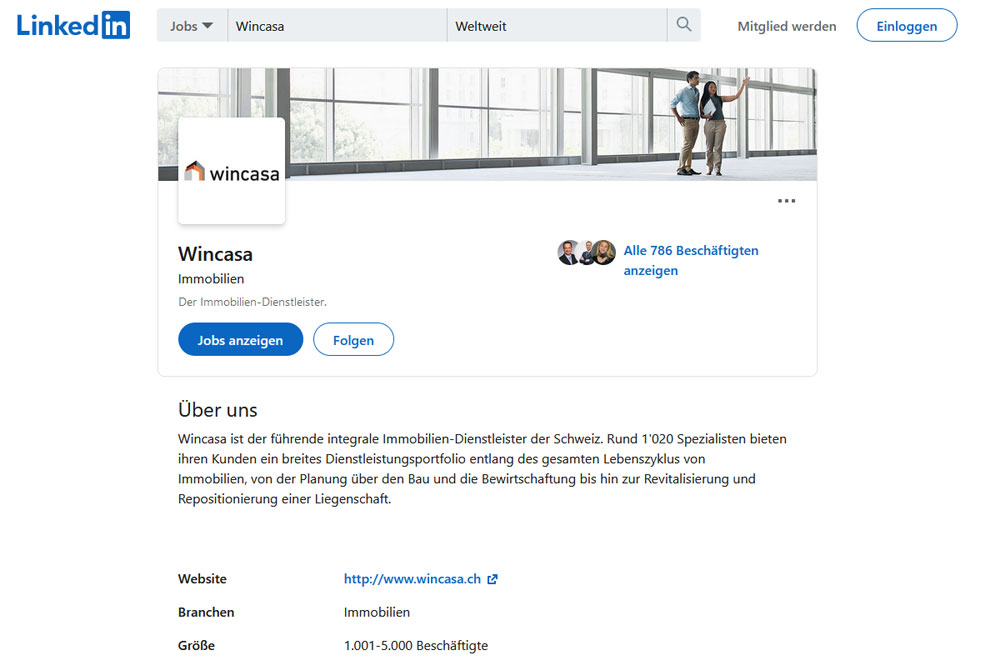
Task: Click the 1.001-5.000 Beschäftigte value
Action: (416, 645)
